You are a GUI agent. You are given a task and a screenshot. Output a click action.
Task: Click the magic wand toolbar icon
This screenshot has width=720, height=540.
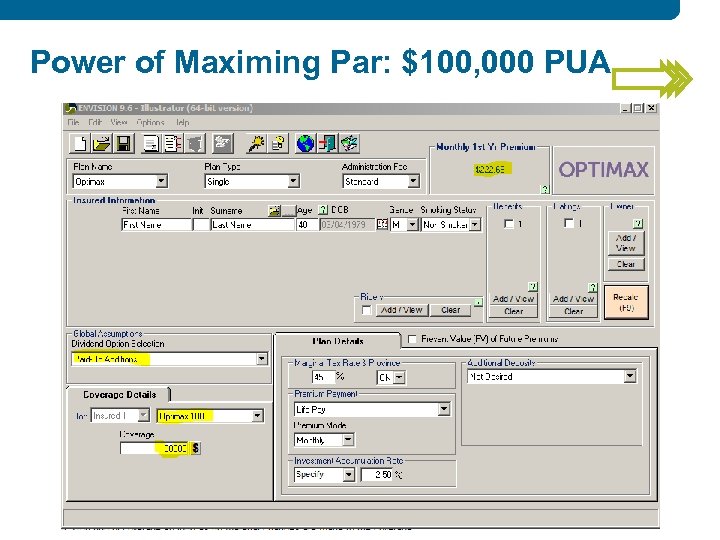coord(256,144)
